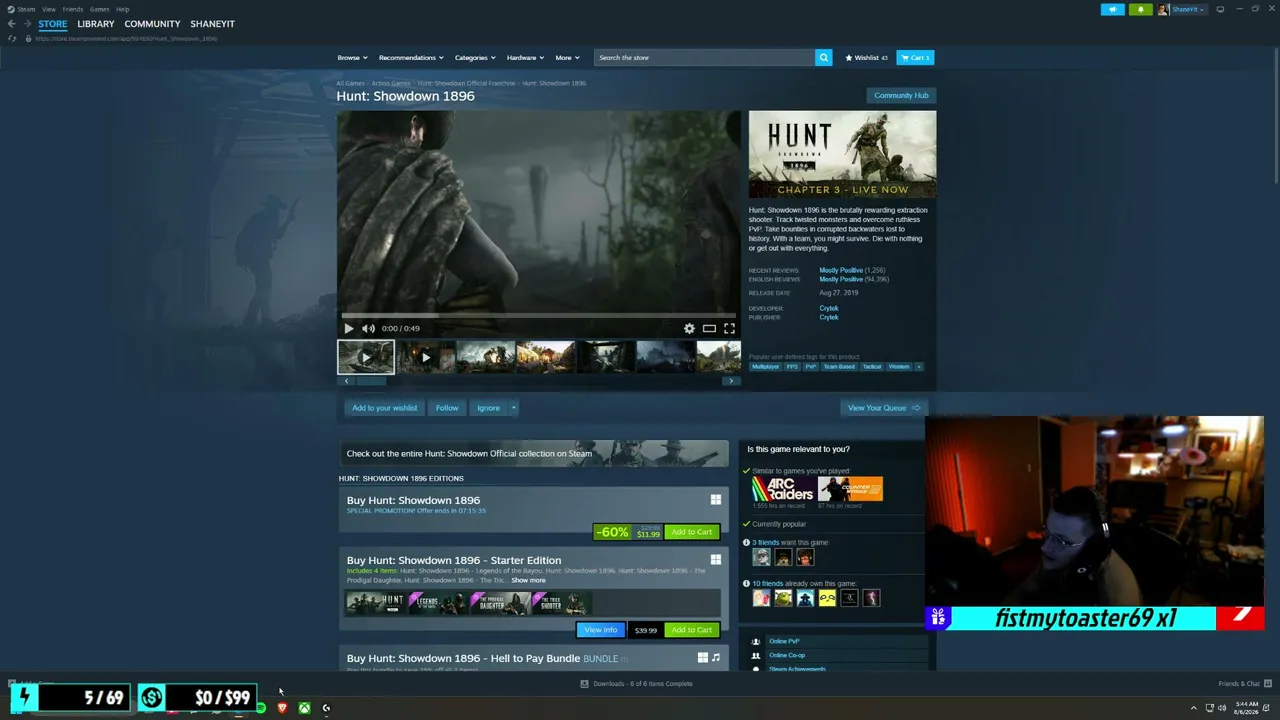1280x720 pixels.
Task: Enter fullscreen on the trailer video
Action: point(729,328)
